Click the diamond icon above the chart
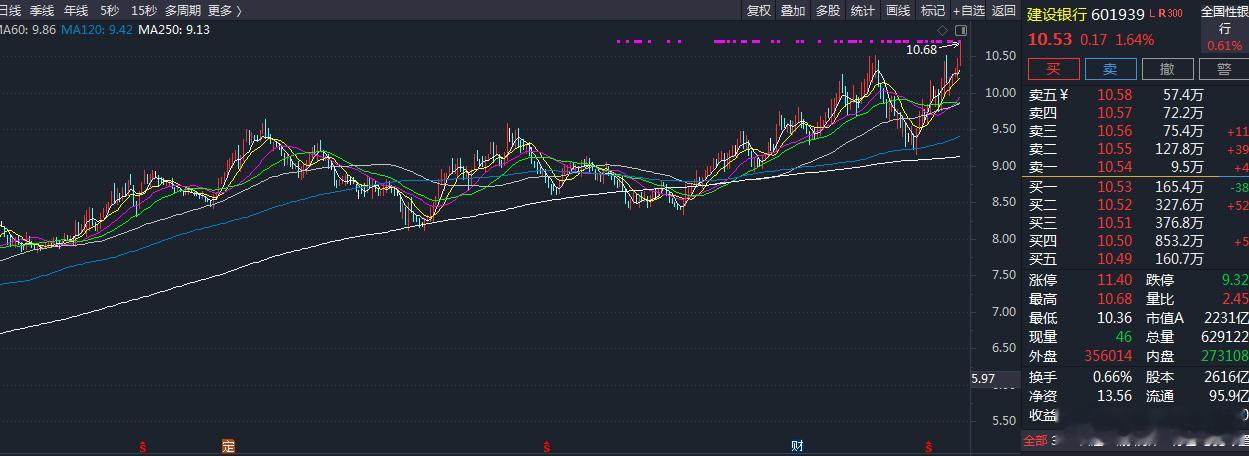Image resolution: width=1249 pixels, height=456 pixels. coord(942,30)
